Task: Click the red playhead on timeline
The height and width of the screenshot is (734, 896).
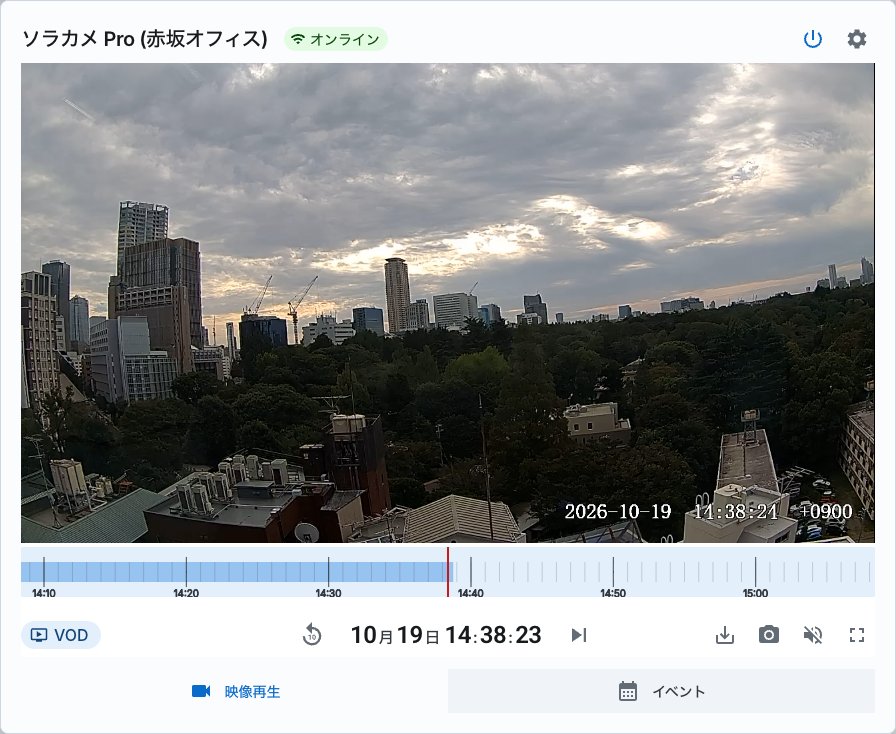Action: pos(448,572)
